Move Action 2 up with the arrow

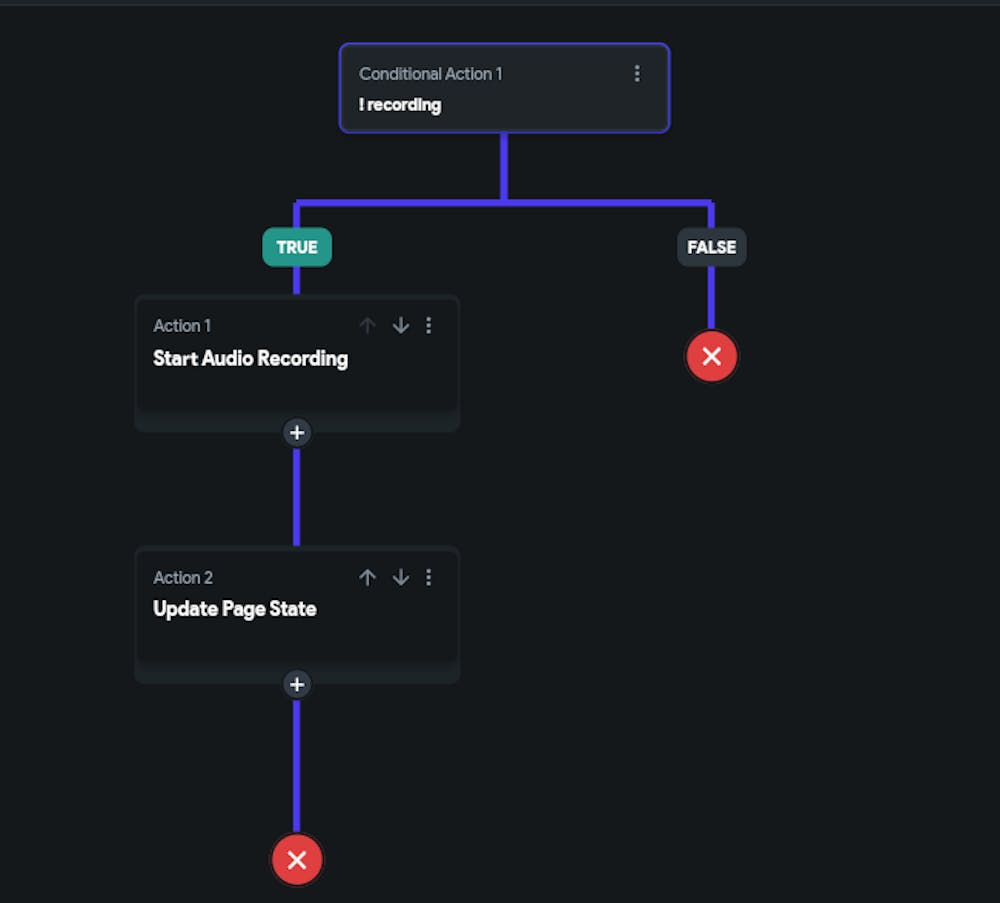[x=367, y=578]
